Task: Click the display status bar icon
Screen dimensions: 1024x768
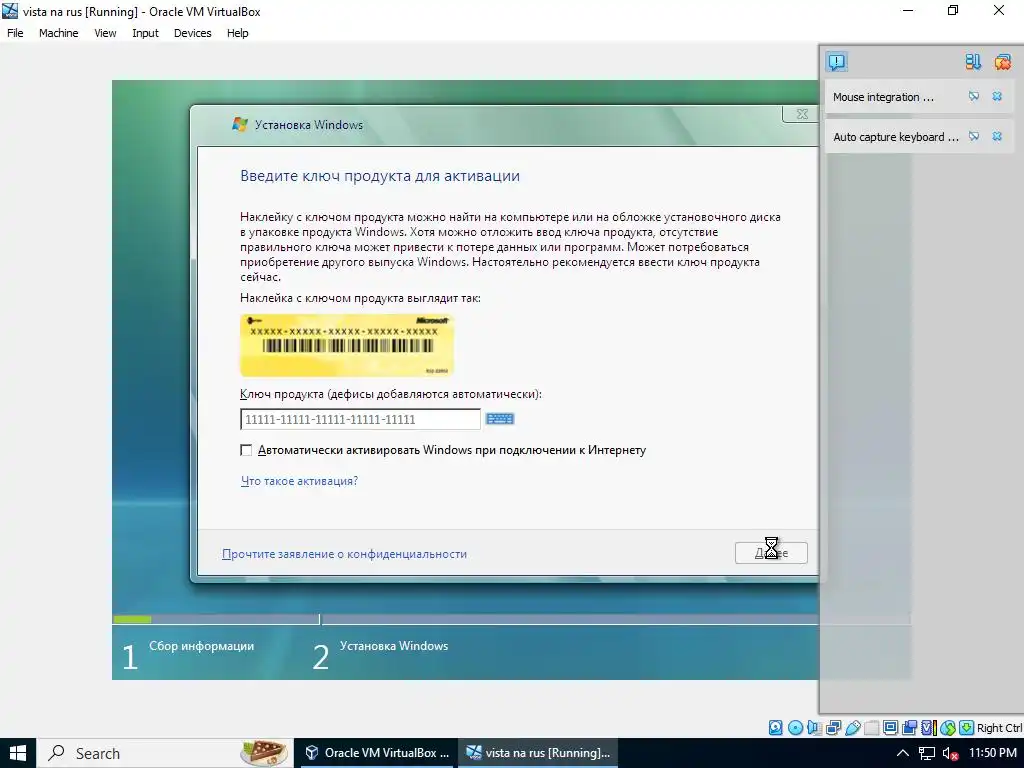Action: [890, 728]
